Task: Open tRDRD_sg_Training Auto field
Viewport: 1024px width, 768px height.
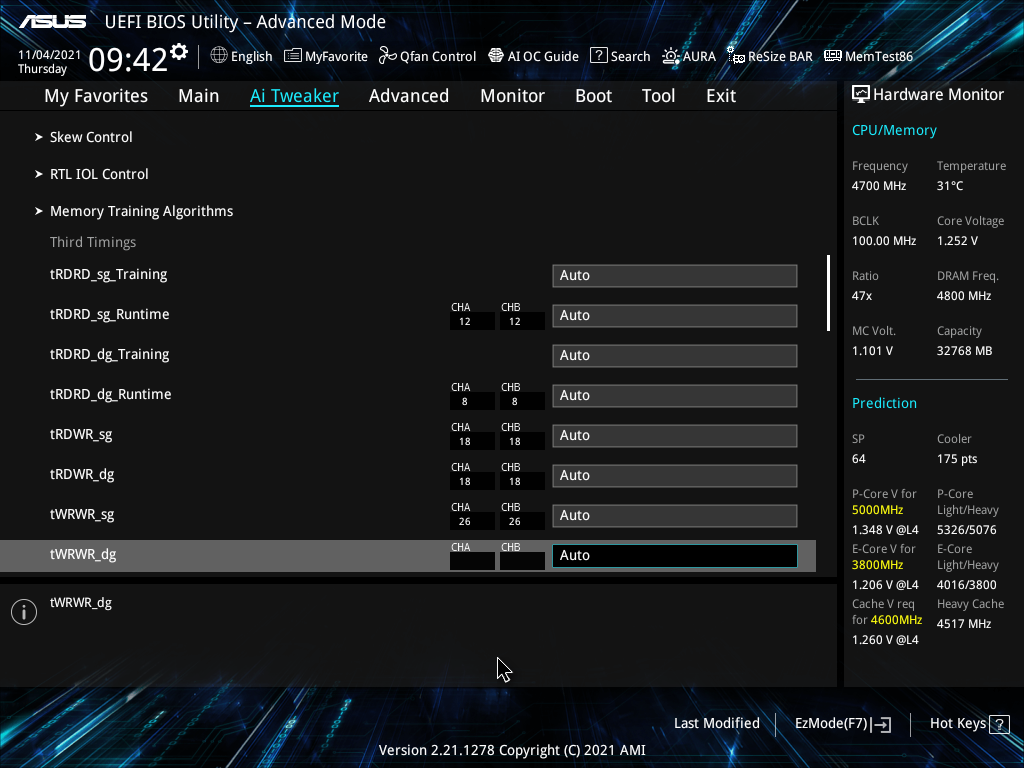Action: point(675,276)
